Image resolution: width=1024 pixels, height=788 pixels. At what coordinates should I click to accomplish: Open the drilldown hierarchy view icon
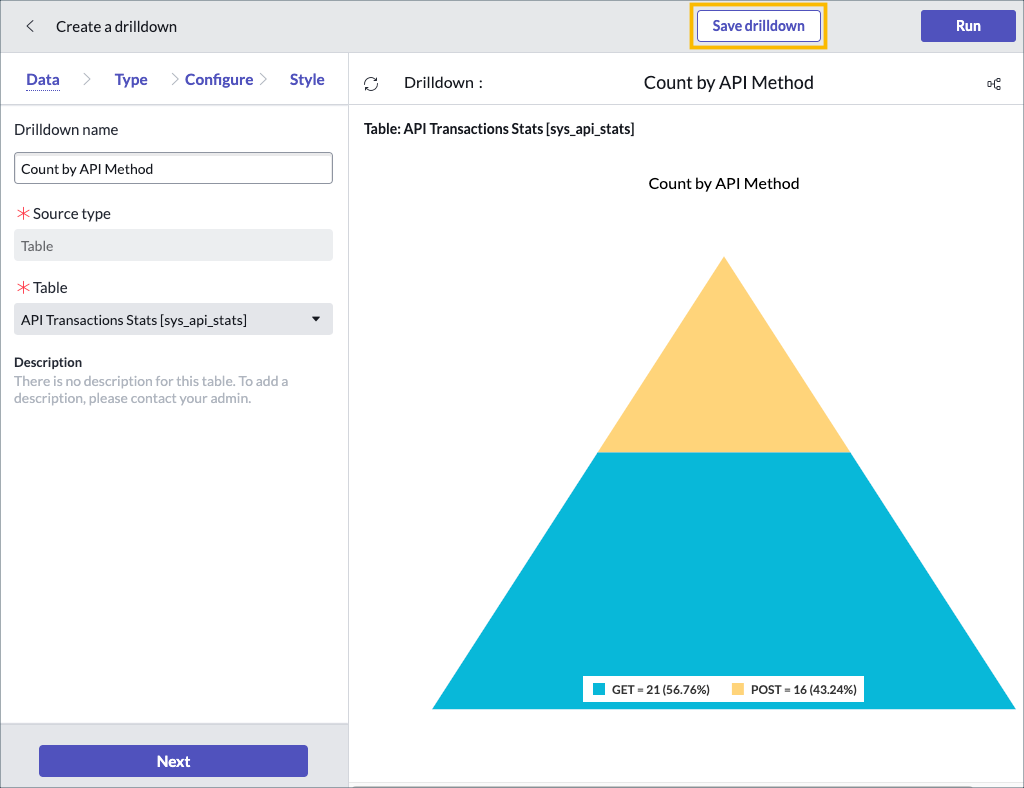pyautogui.click(x=994, y=83)
